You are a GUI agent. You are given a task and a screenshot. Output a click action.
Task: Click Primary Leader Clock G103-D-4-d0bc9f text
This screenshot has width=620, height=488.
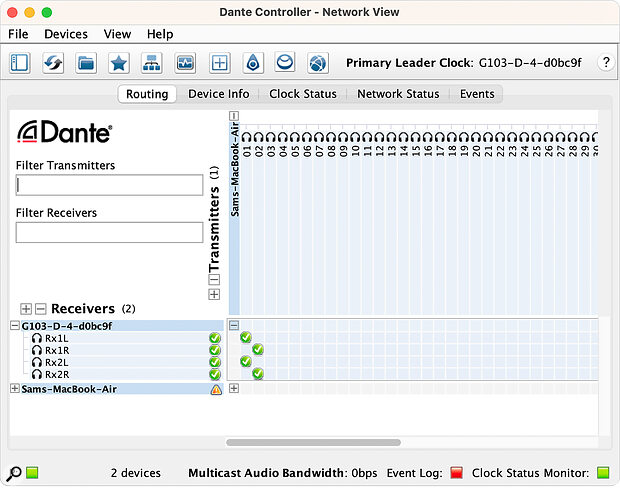(x=464, y=63)
